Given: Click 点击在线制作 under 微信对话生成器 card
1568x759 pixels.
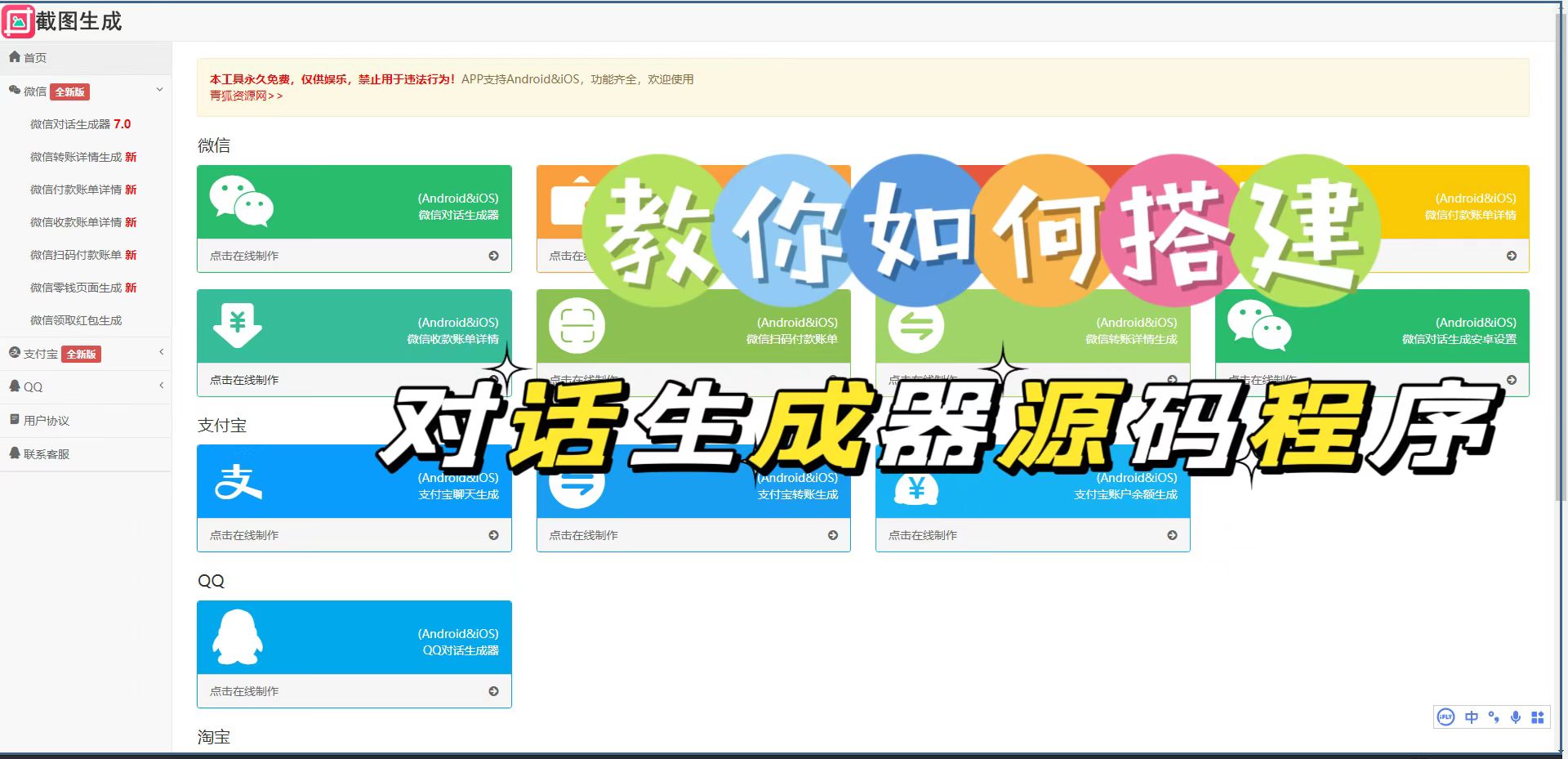Looking at the screenshot, I should 244,256.
